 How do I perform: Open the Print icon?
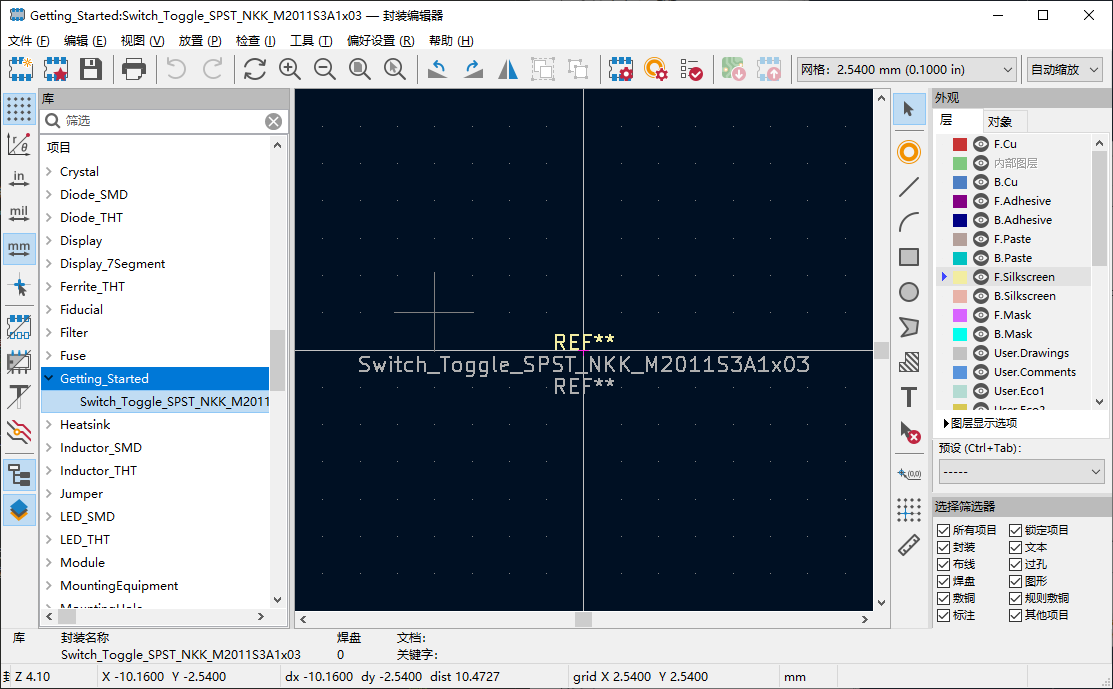(133, 70)
